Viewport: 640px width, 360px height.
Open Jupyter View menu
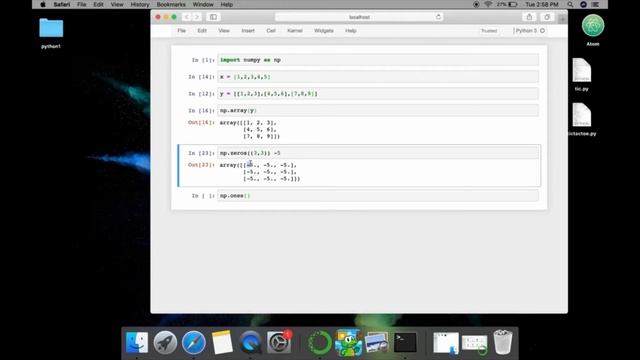point(224,31)
